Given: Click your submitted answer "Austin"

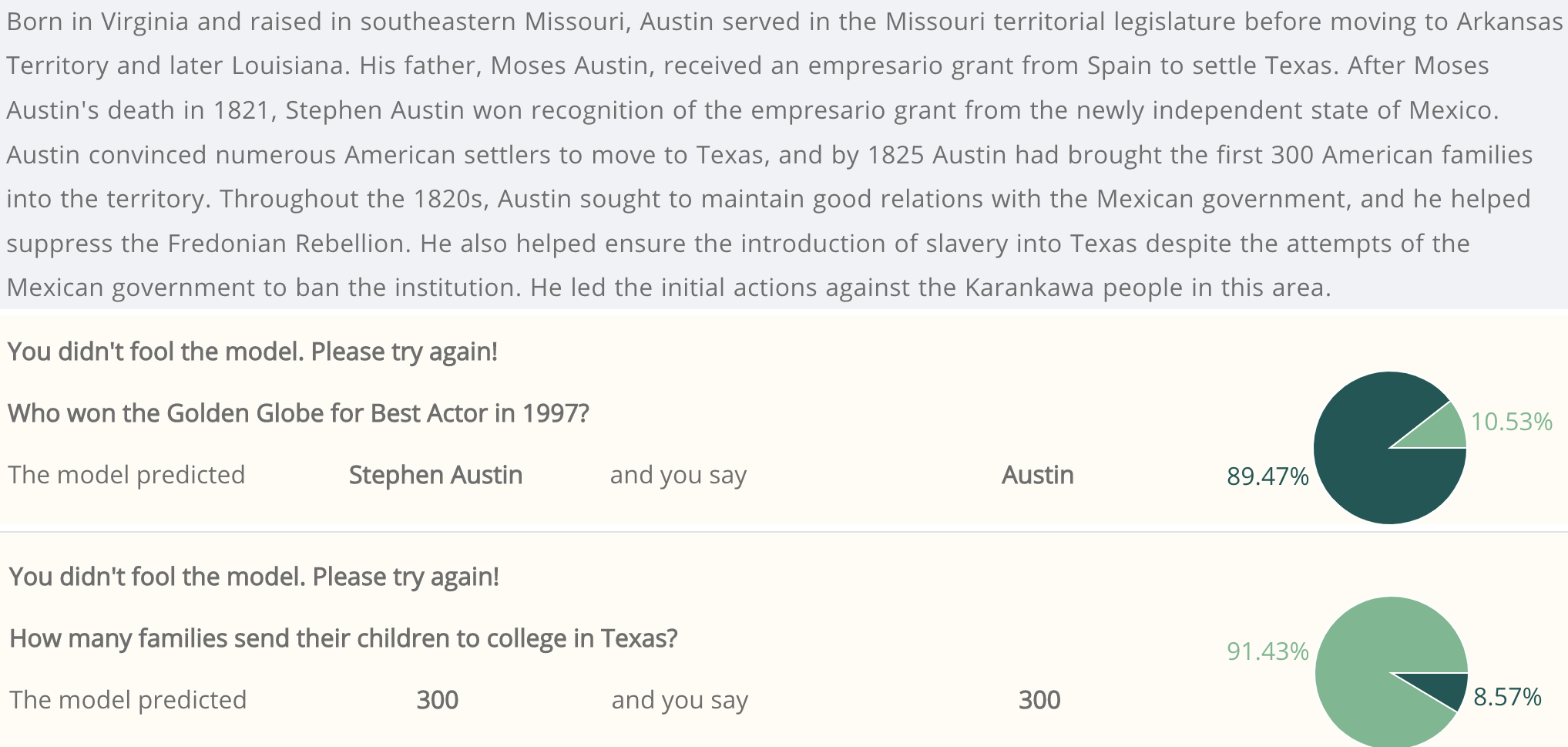Looking at the screenshot, I should pos(1037,475).
